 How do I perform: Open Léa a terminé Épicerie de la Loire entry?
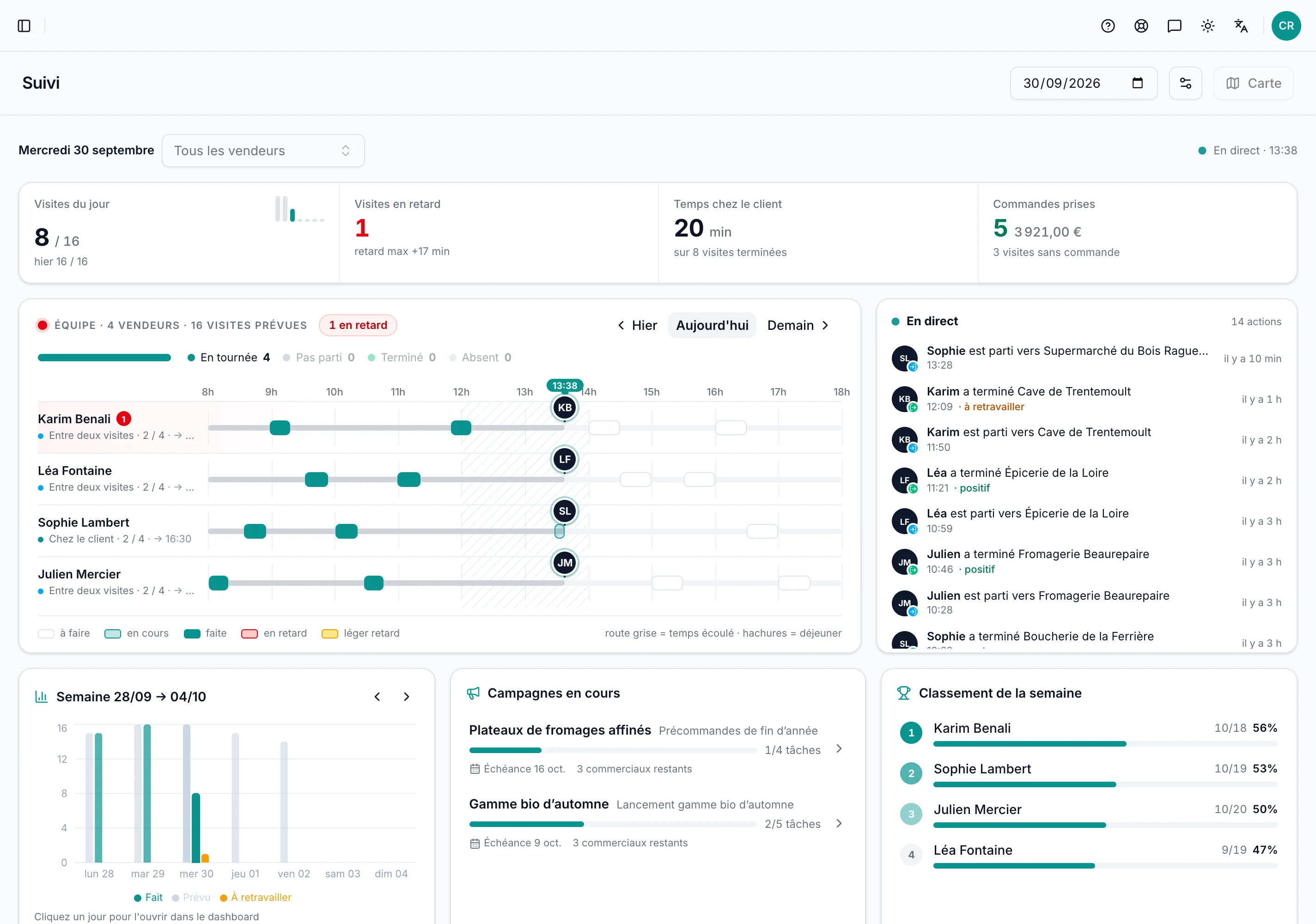pos(1087,480)
